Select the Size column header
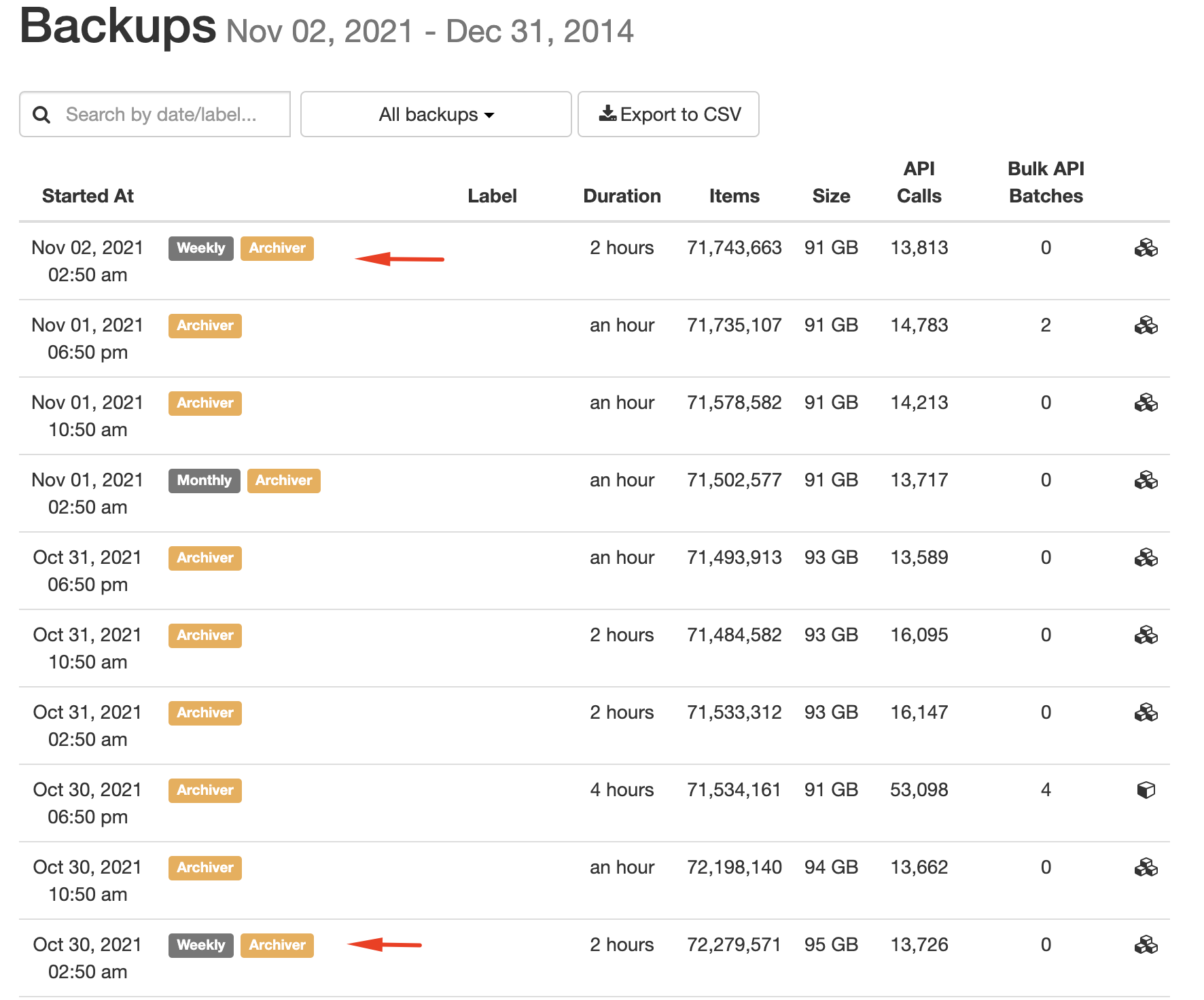The height and width of the screenshot is (1000, 1204). tap(831, 196)
